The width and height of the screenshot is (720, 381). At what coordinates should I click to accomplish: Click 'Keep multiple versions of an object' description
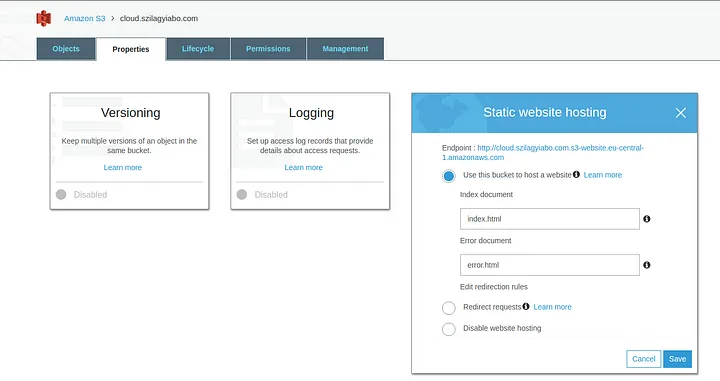point(129,146)
